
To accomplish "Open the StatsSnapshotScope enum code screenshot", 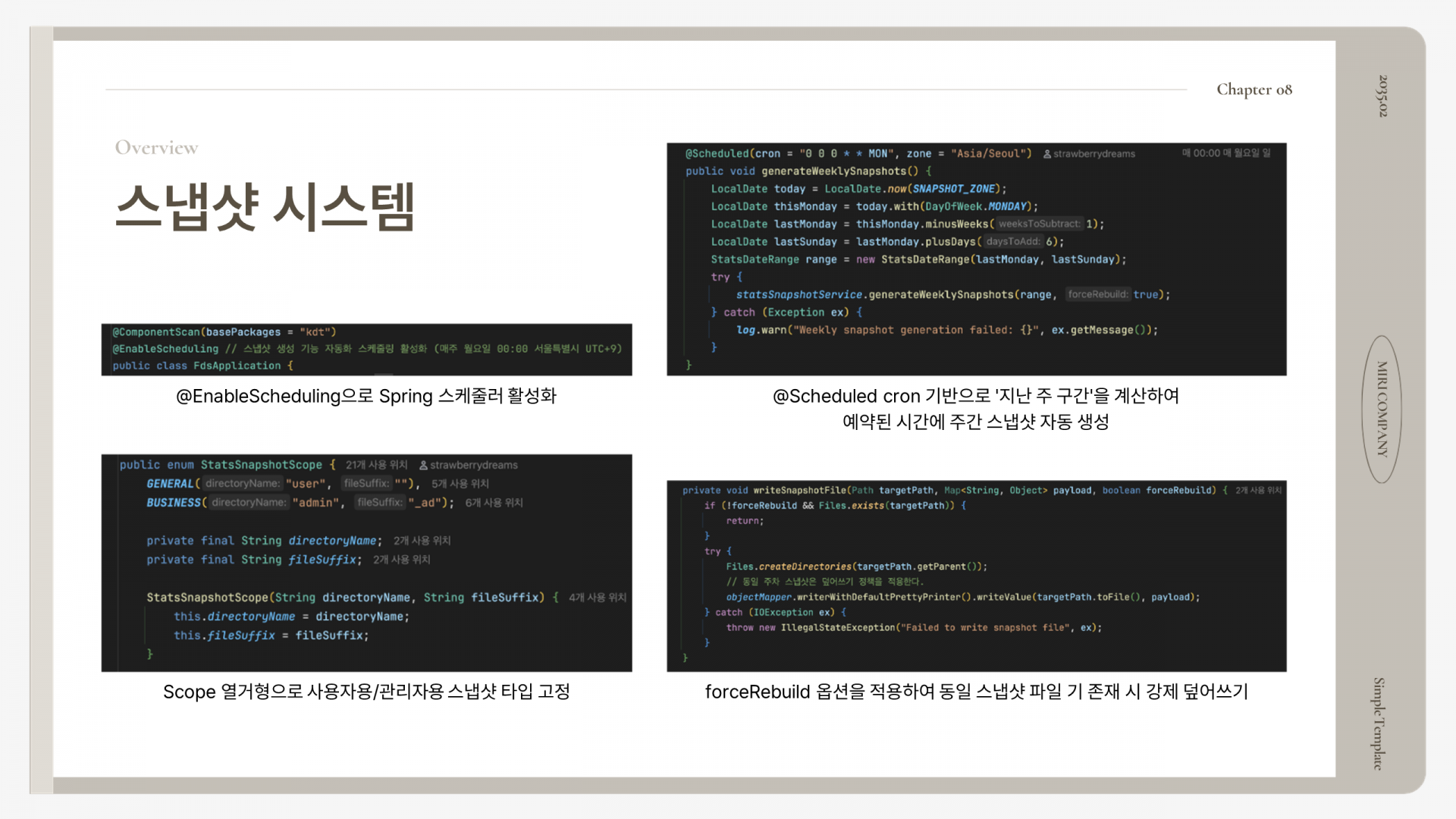I will (x=366, y=563).
